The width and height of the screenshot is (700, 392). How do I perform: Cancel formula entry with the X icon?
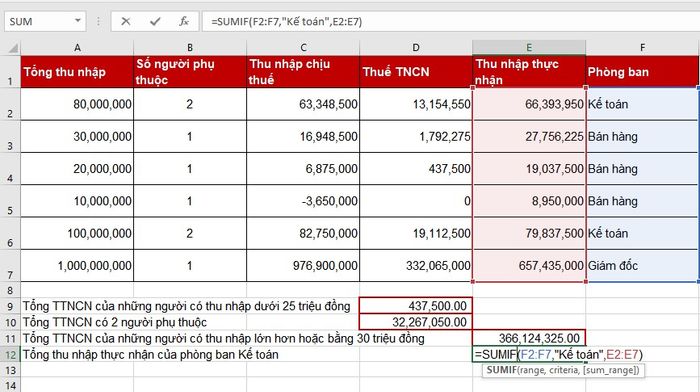click(x=126, y=21)
